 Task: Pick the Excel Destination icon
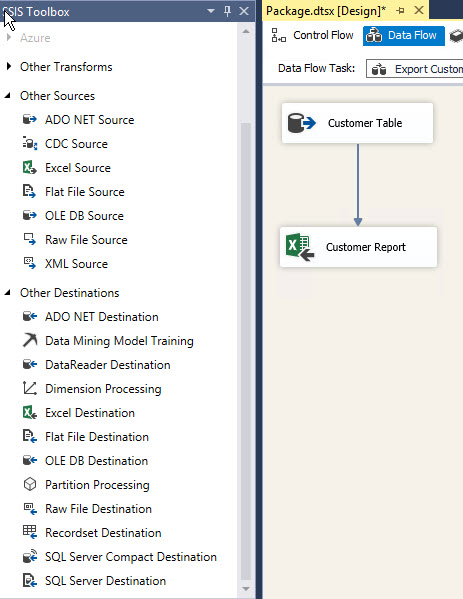pyautogui.click(x=29, y=413)
